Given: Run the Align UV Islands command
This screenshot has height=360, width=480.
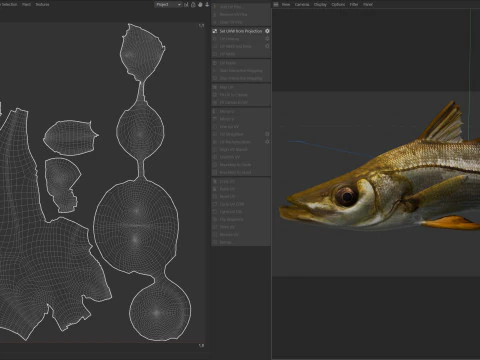Looking at the screenshot, I should click(241, 149).
